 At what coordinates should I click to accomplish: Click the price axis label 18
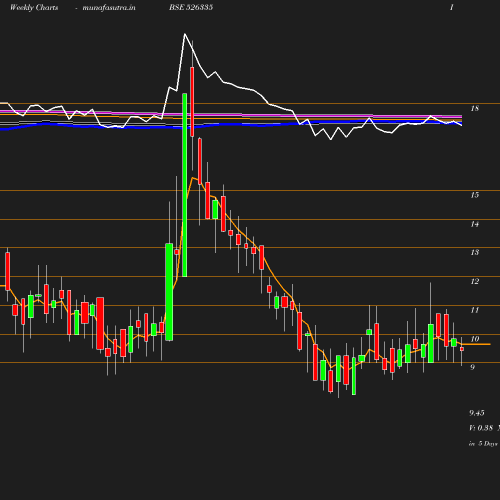(475, 108)
